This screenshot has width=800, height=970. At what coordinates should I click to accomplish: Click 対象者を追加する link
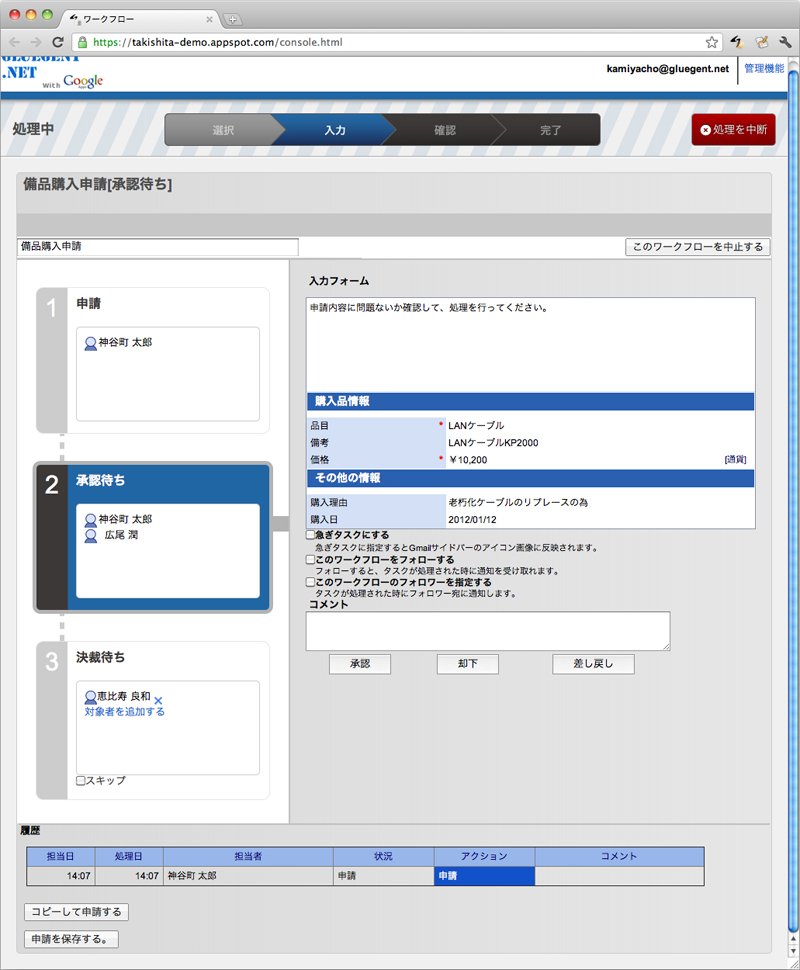tap(124, 712)
